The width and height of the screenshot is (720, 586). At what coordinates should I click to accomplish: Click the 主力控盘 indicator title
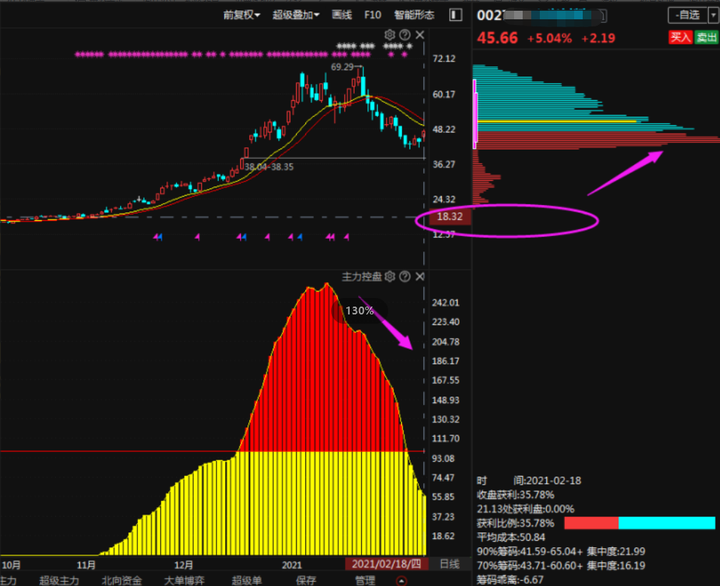point(362,276)
